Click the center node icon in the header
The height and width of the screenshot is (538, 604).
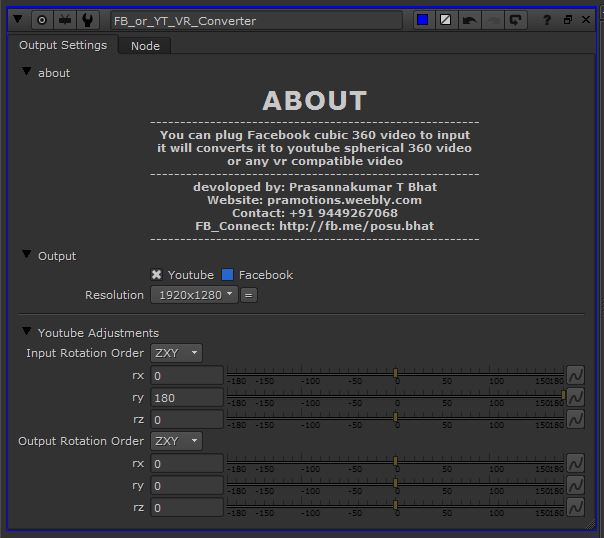click(42, 20)
